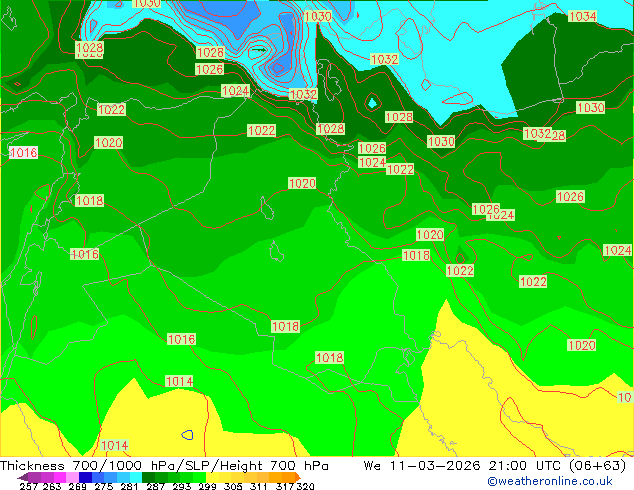Select the 1016 label with white background

[x=23, y=152]
